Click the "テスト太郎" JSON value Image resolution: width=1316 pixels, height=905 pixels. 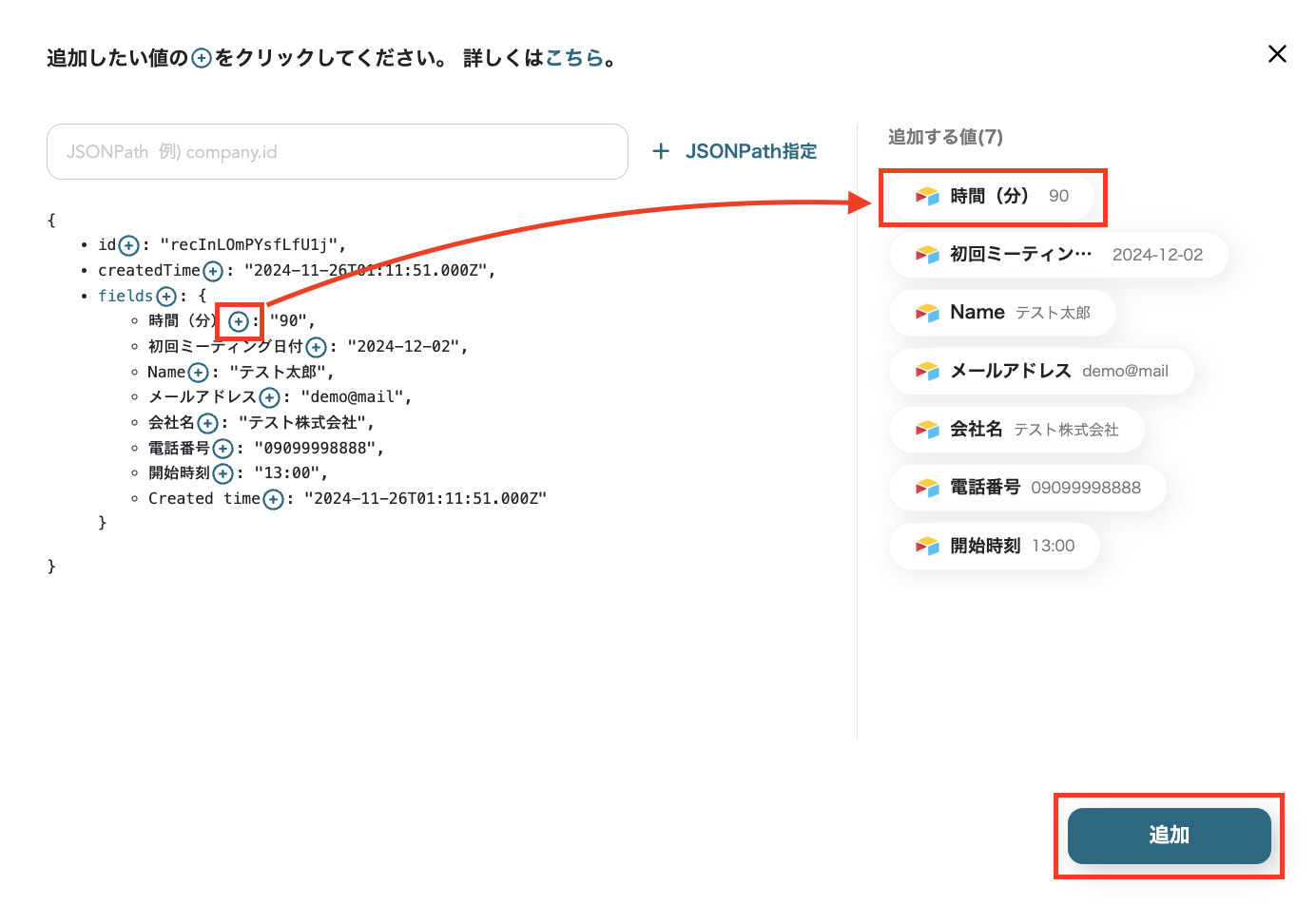coord(279,372)
